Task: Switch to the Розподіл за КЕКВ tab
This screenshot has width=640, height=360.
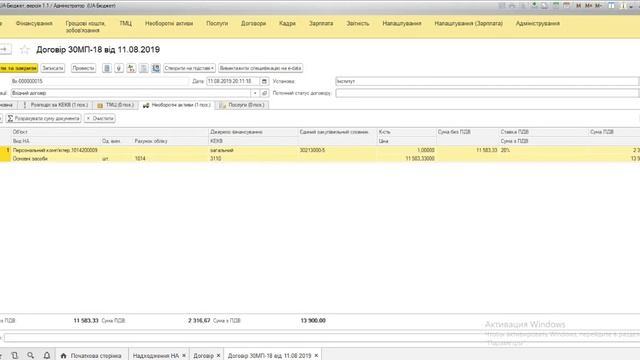Action: click(x=56, y=105)
